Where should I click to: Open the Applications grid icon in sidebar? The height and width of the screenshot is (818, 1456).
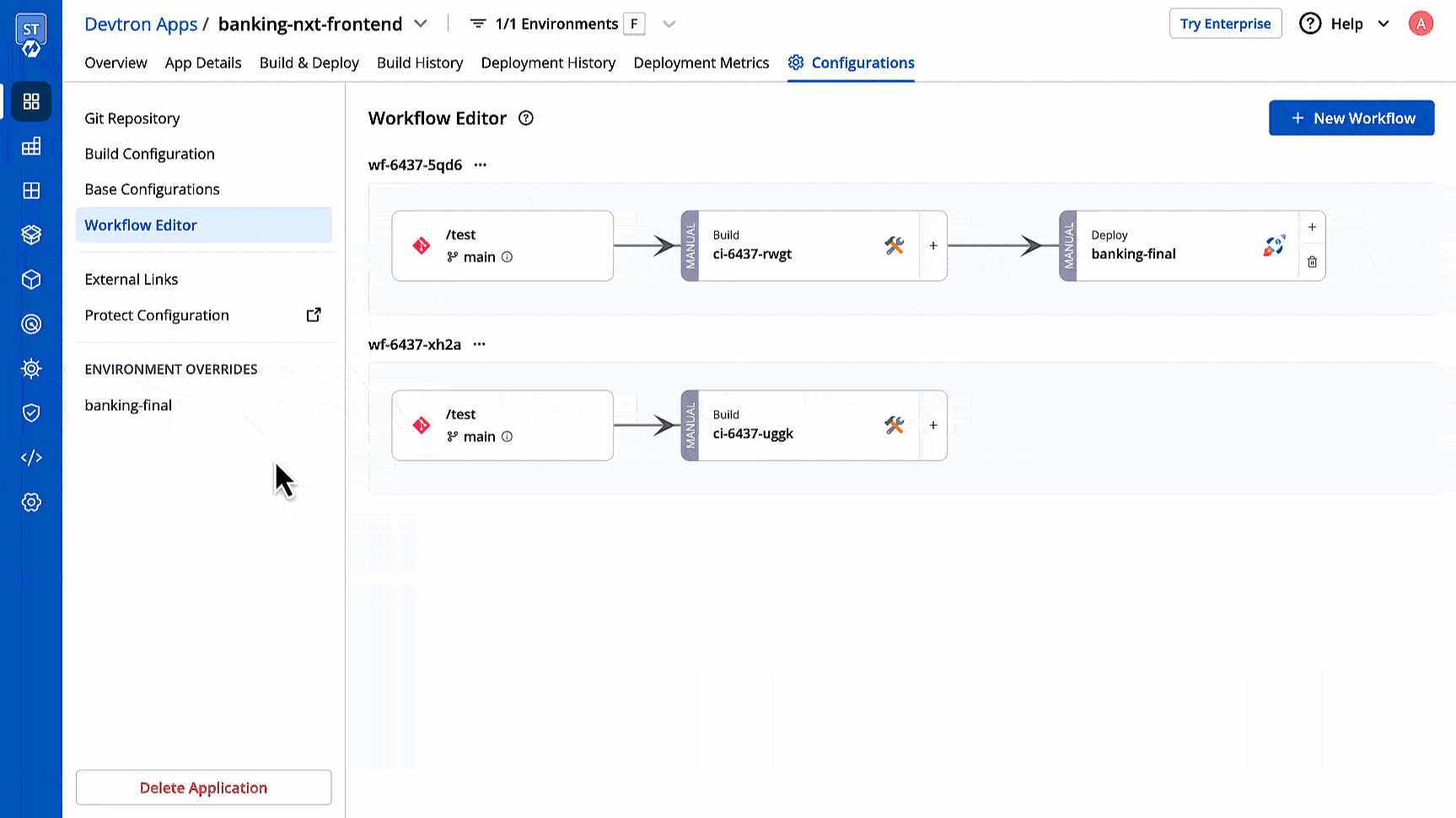coord(31,101)
